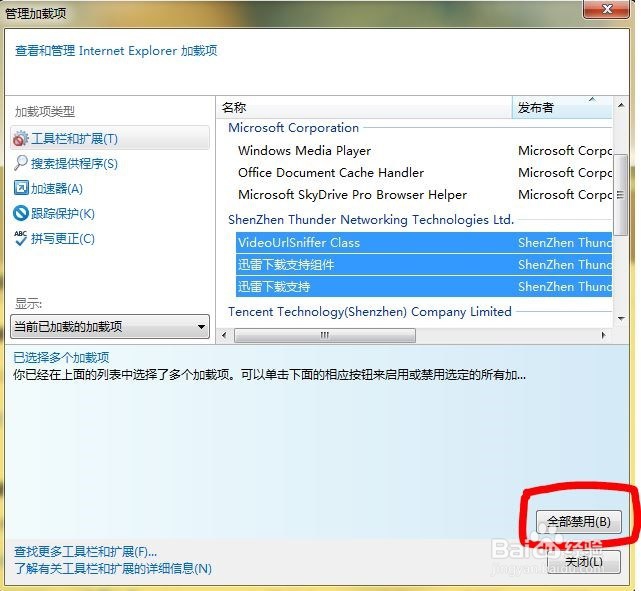Select Microsoft SkyDrive Pro Browser Helper
Image resolution: width=641 pixels, height=591 pixels.
click(424, 195)
